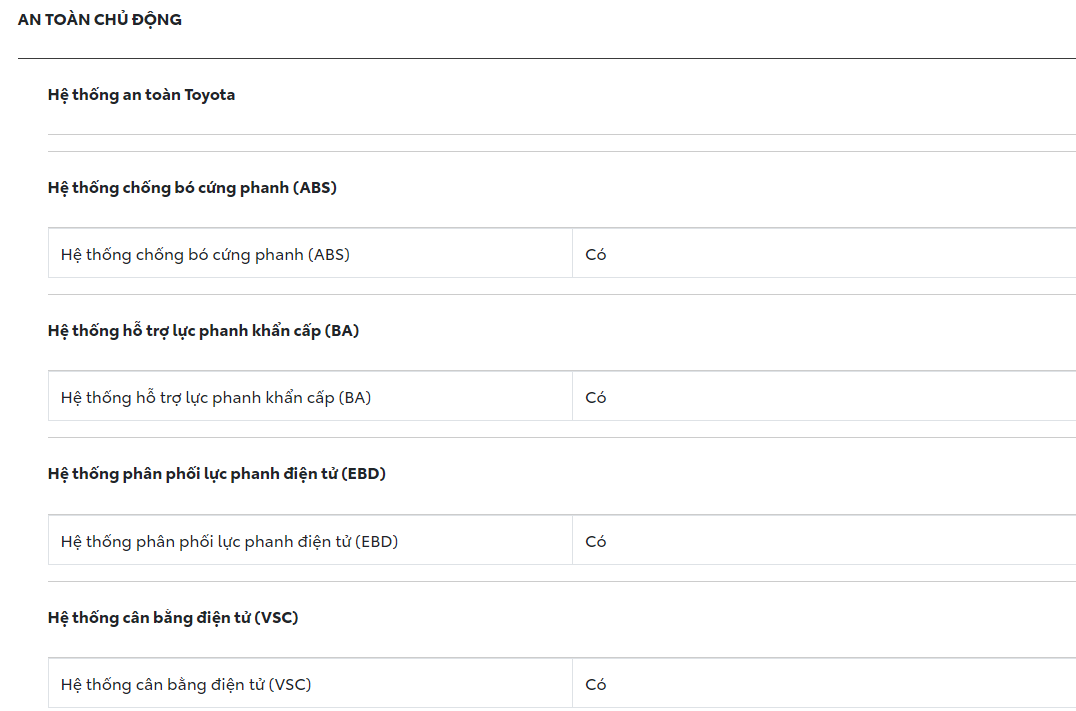Viewport: 1076px width, 711px height.
Task: Collapse the bold cân bằng điện tử (VSC) heading
Action: coord(173,618)
